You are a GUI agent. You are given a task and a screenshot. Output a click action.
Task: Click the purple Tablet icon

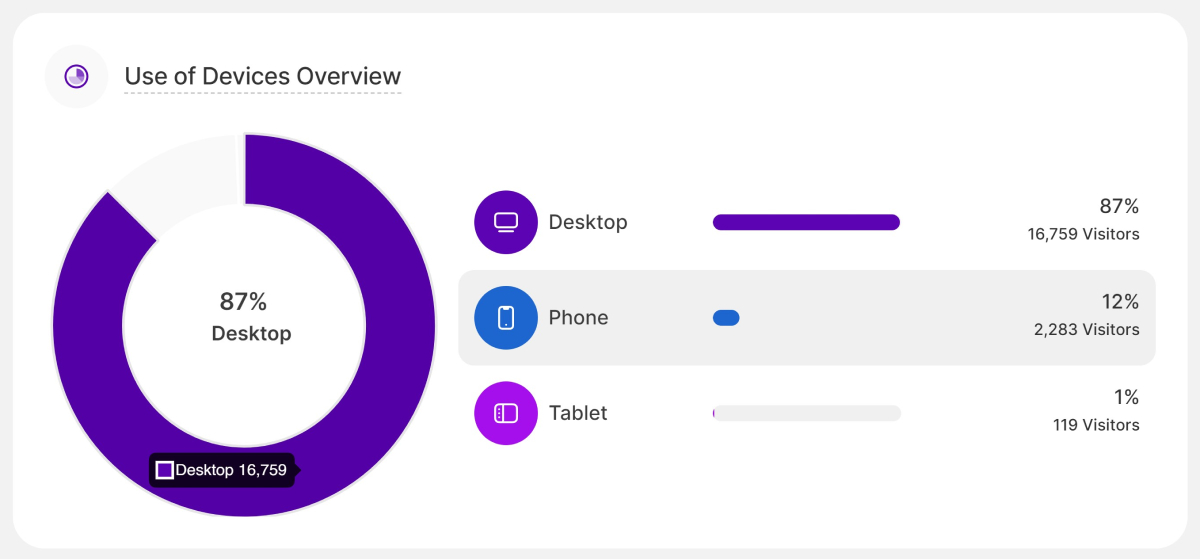click(x=506, y=413)
